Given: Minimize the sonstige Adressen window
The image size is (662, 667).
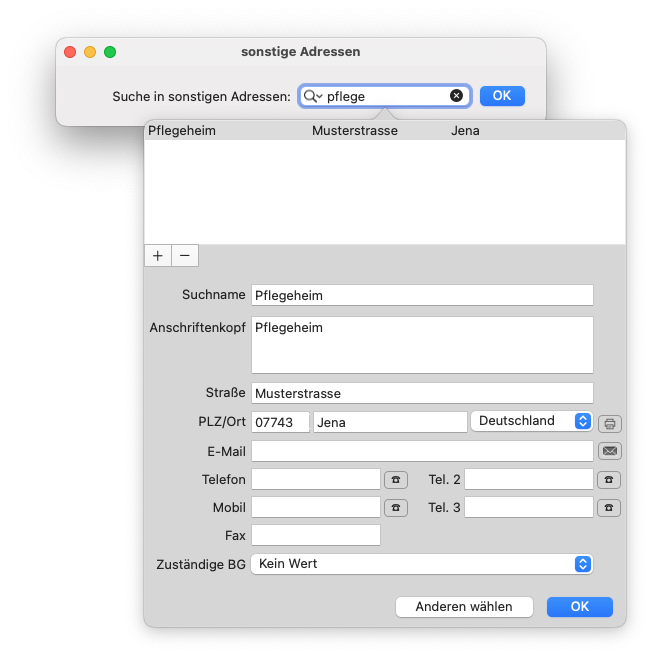Looking at the screenshot, I should (x=90, y=52).
